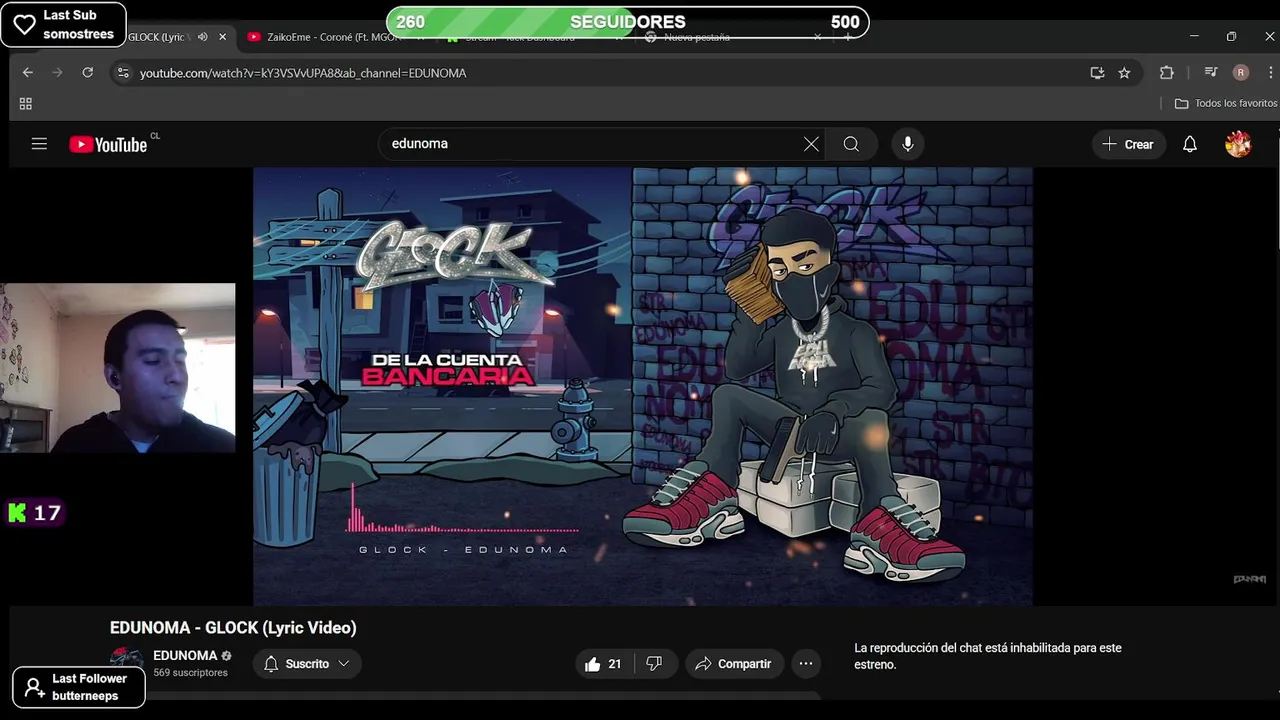Viewport: 1280px width, 720px height.
Task: Like the video with thumbs up
Action: click(603, 664)
